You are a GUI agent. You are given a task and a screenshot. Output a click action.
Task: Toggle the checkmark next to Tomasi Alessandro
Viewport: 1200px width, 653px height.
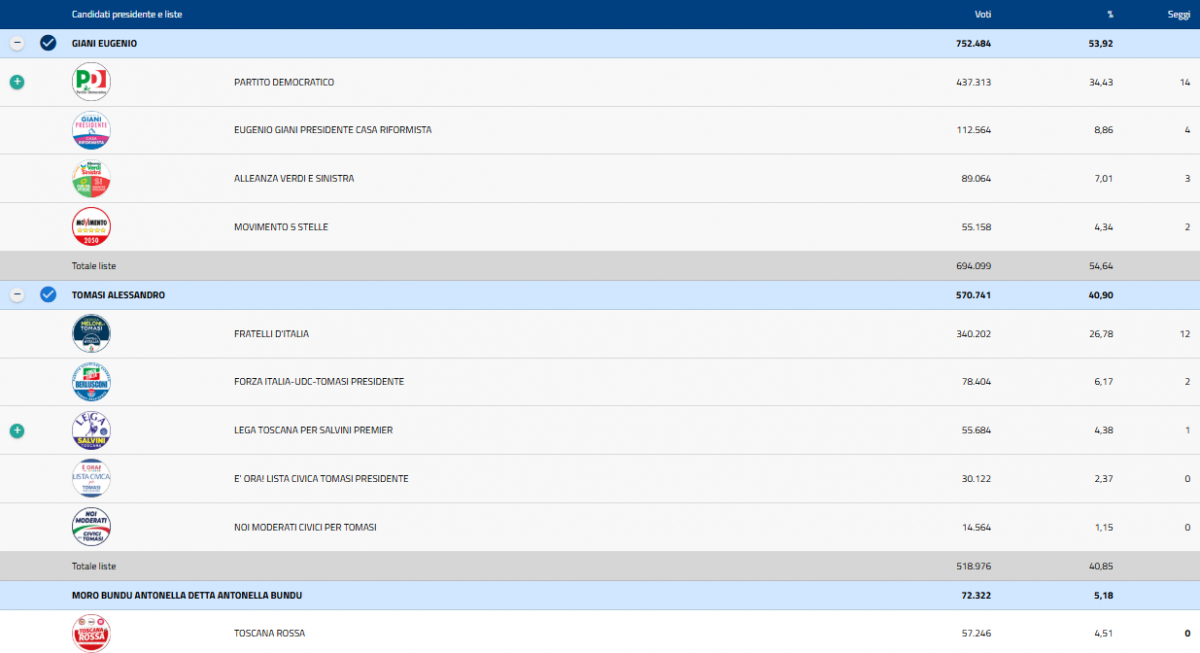[48, 295]
